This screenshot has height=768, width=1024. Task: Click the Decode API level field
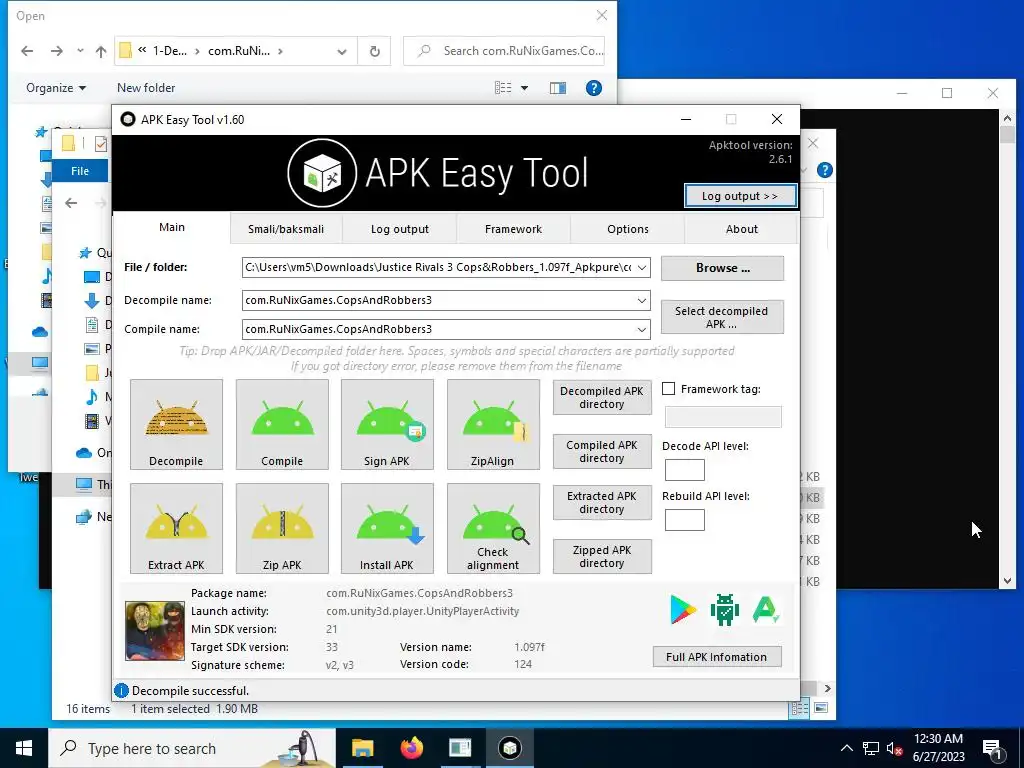(x=684, y=470)
